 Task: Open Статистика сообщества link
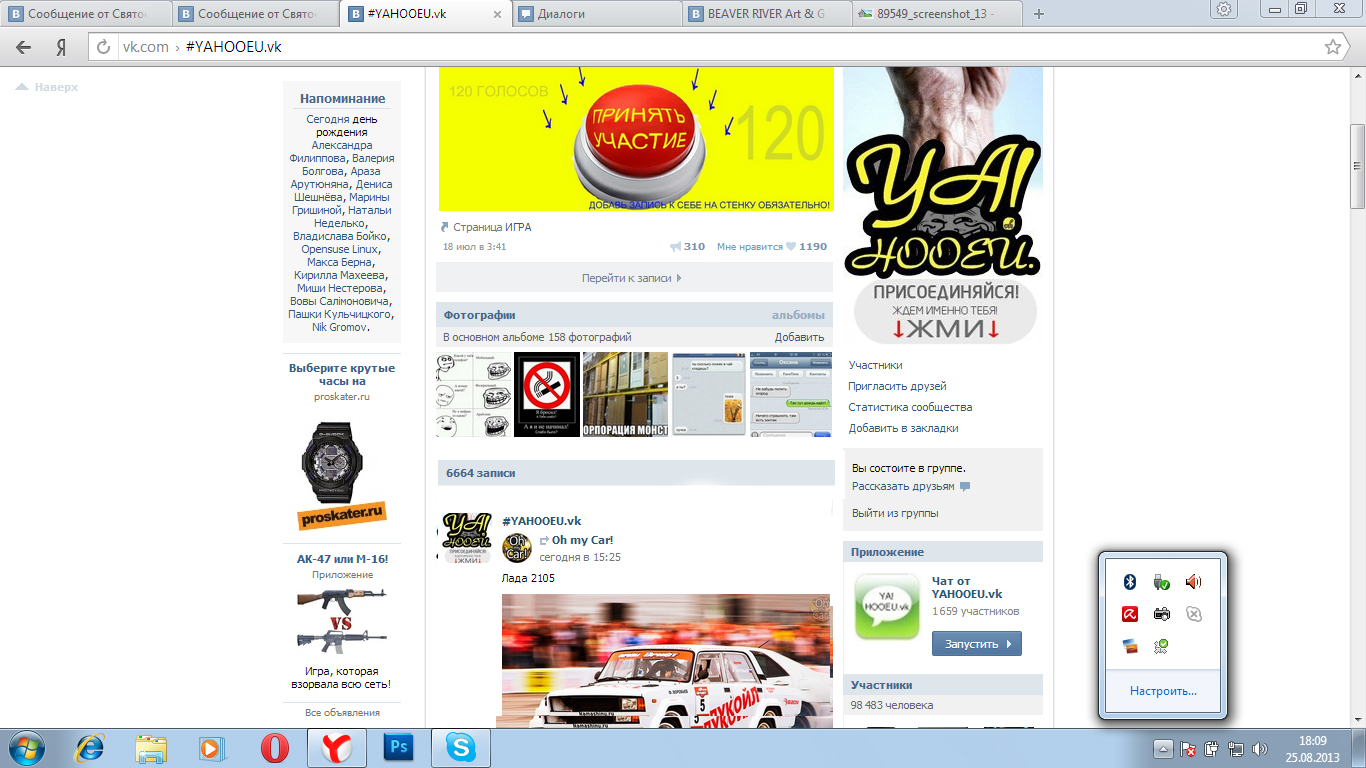(910, 407)
